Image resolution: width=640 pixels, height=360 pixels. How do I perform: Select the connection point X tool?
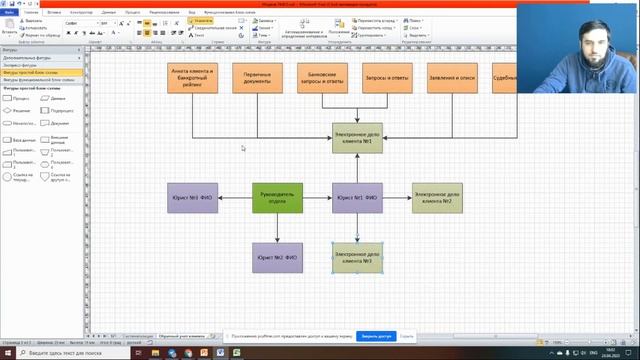pyautogui.click(x=241, y=28)
